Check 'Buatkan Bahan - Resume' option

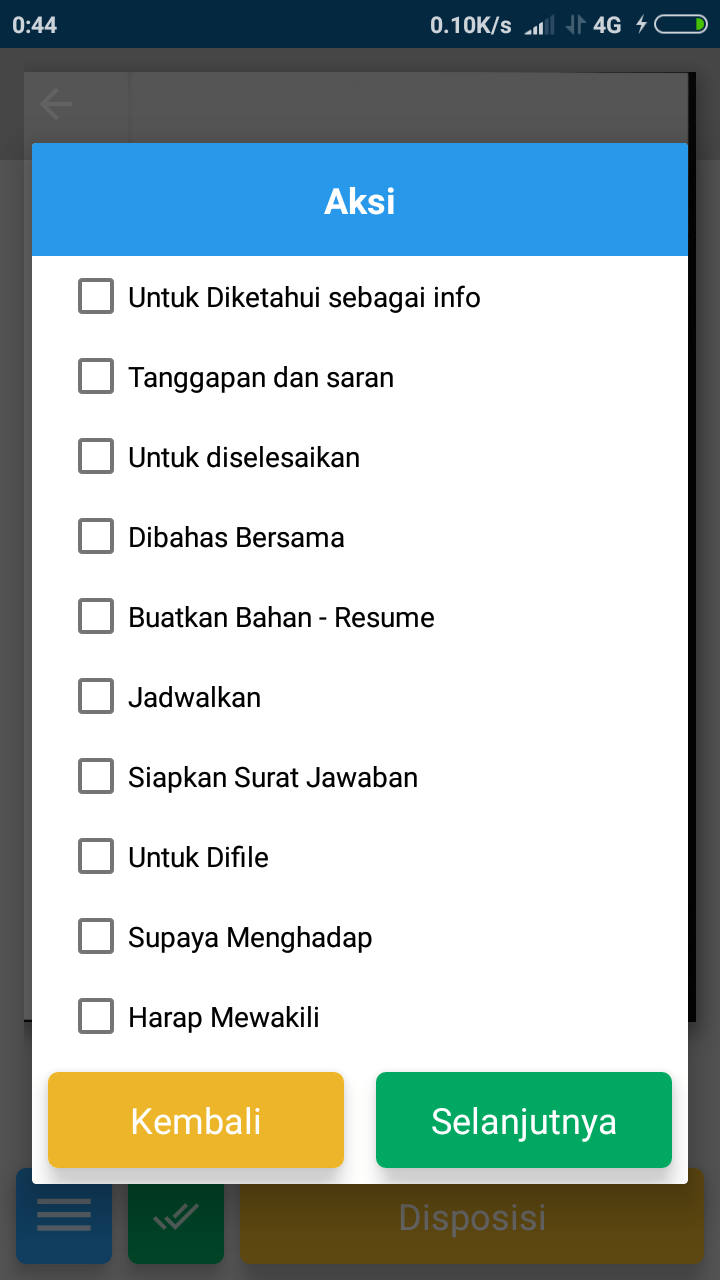click(x=96, y=617)
